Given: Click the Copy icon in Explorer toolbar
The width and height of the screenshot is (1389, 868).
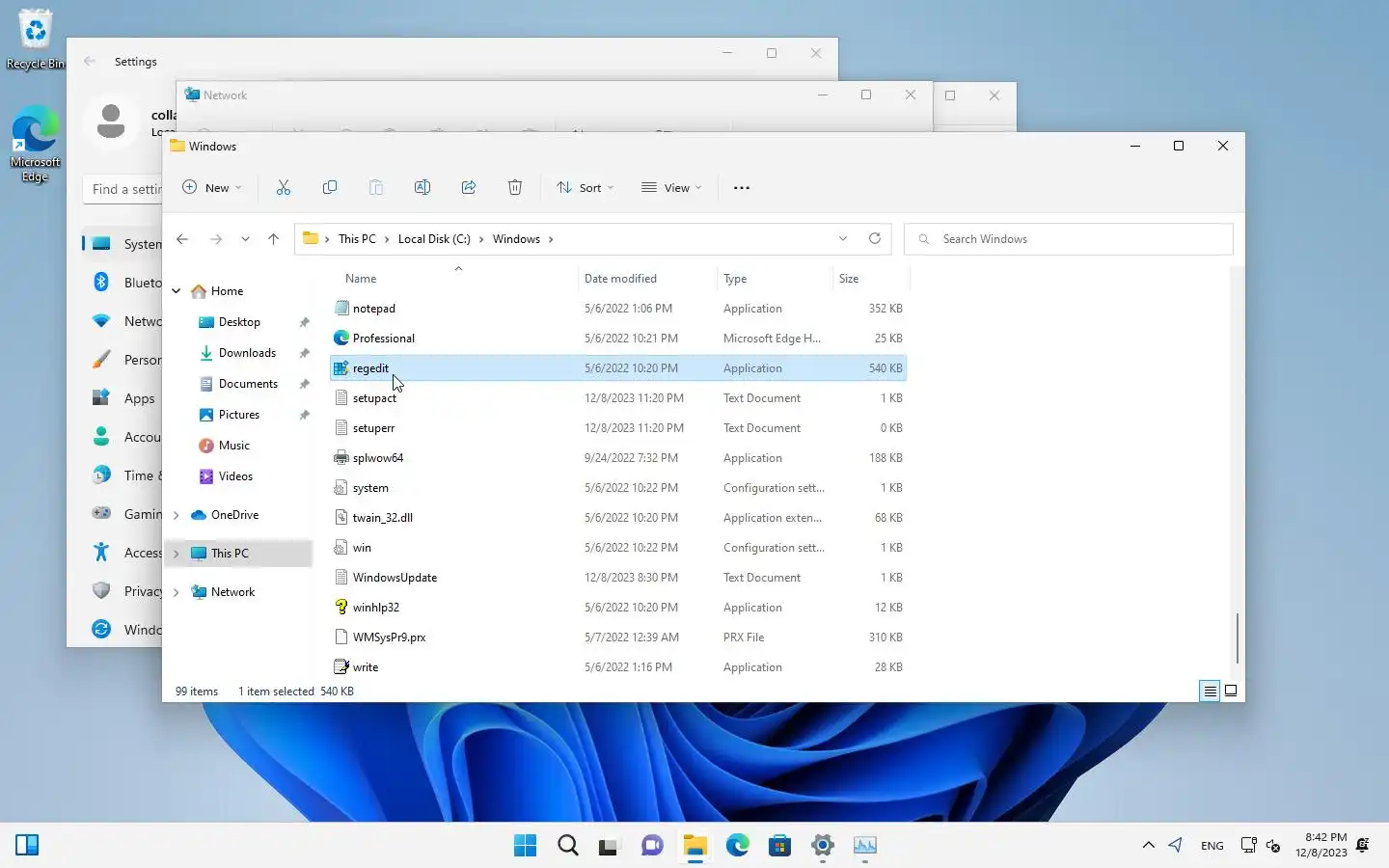Looking at the screenshot, I should [330, 188].
